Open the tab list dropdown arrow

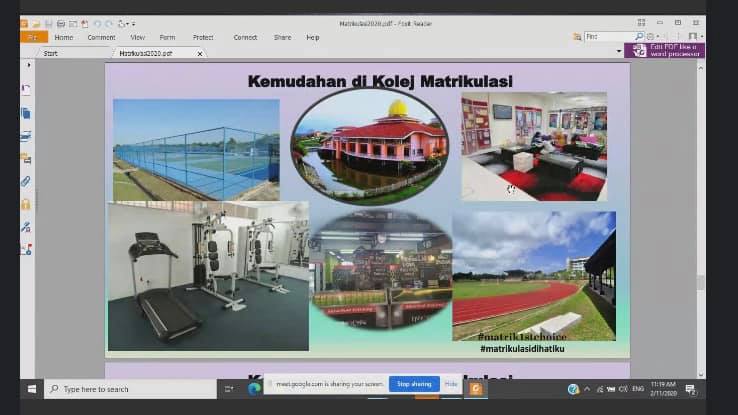click(x=618, y=51)
